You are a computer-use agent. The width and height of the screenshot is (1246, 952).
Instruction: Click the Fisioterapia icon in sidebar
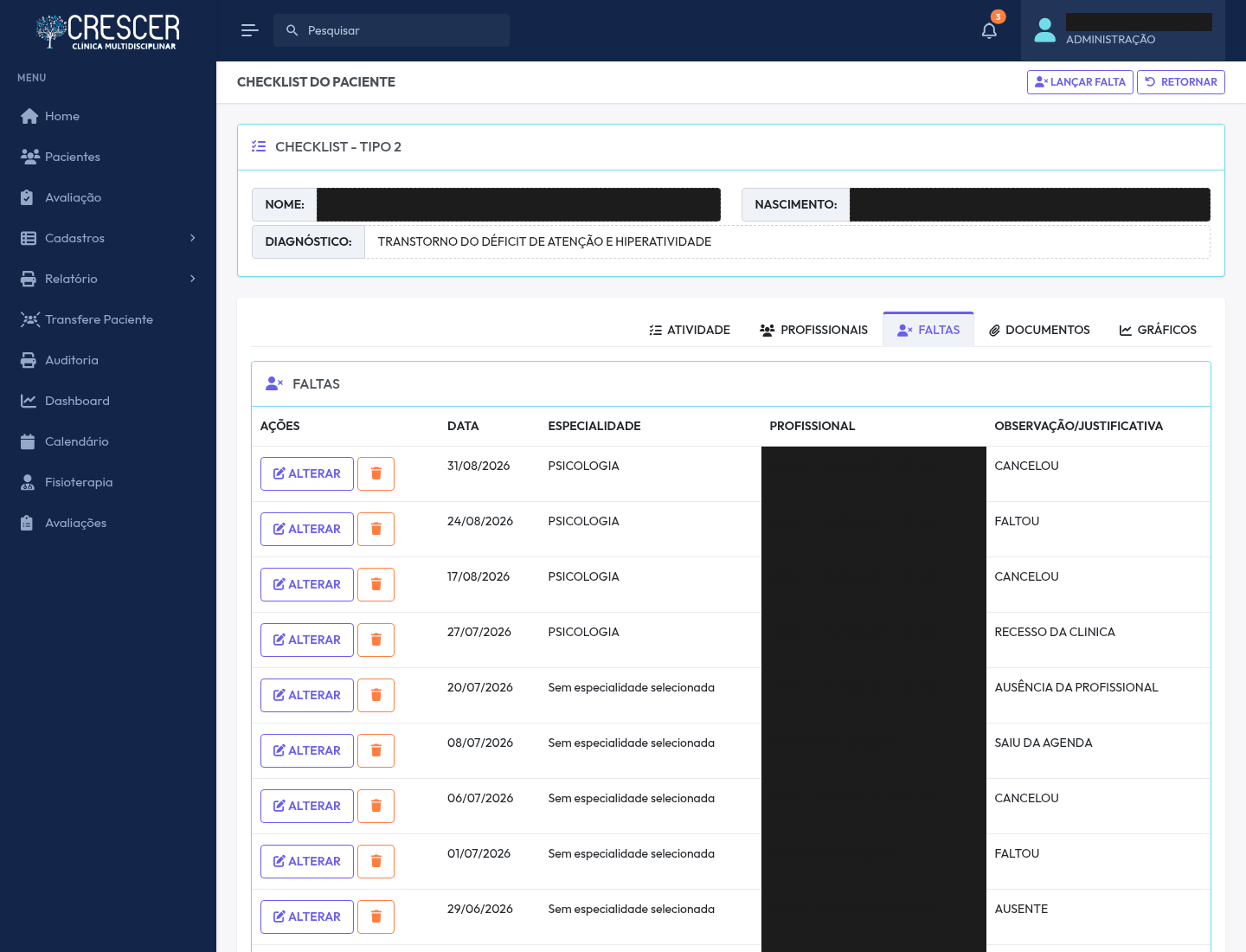pyautogui.click(x=29, y=482)
